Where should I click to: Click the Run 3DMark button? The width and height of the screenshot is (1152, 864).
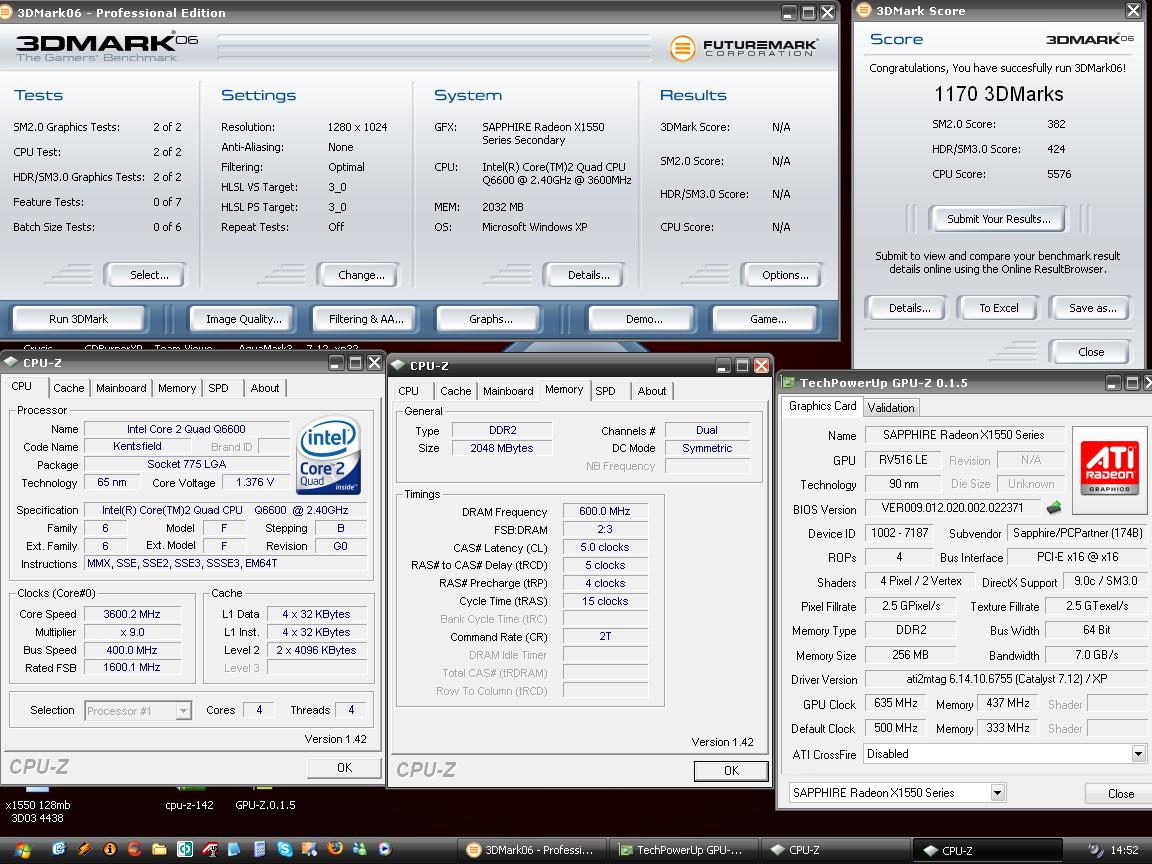[78, 319]
